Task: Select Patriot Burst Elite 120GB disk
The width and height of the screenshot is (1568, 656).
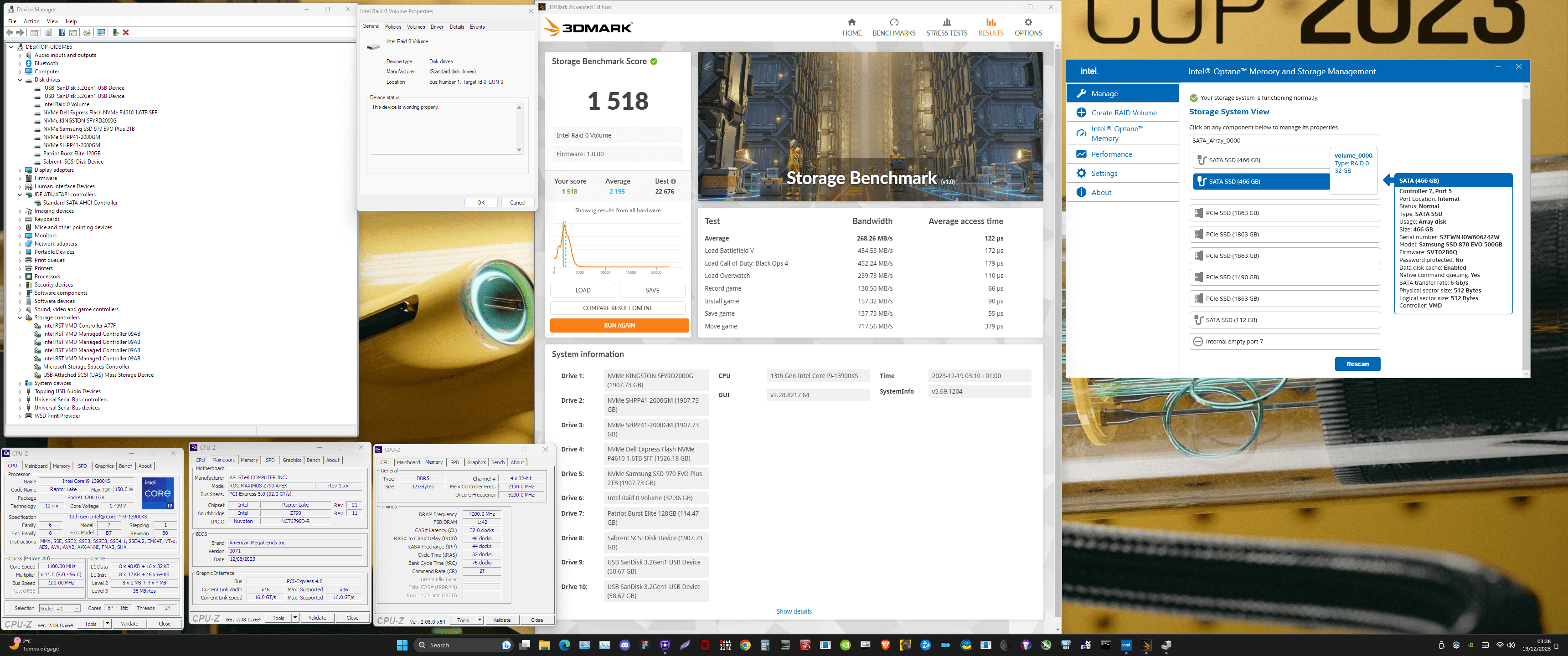Action: click(x=72, y=154)
